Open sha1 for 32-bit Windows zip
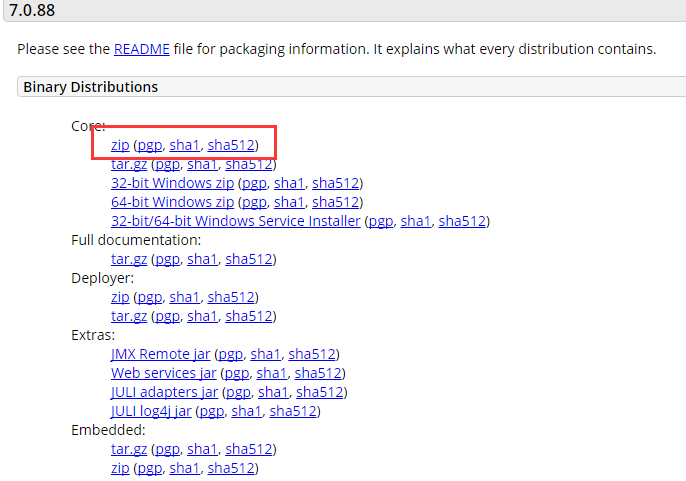This screenshot has width=686, height=481. click(x=289, y=183)
